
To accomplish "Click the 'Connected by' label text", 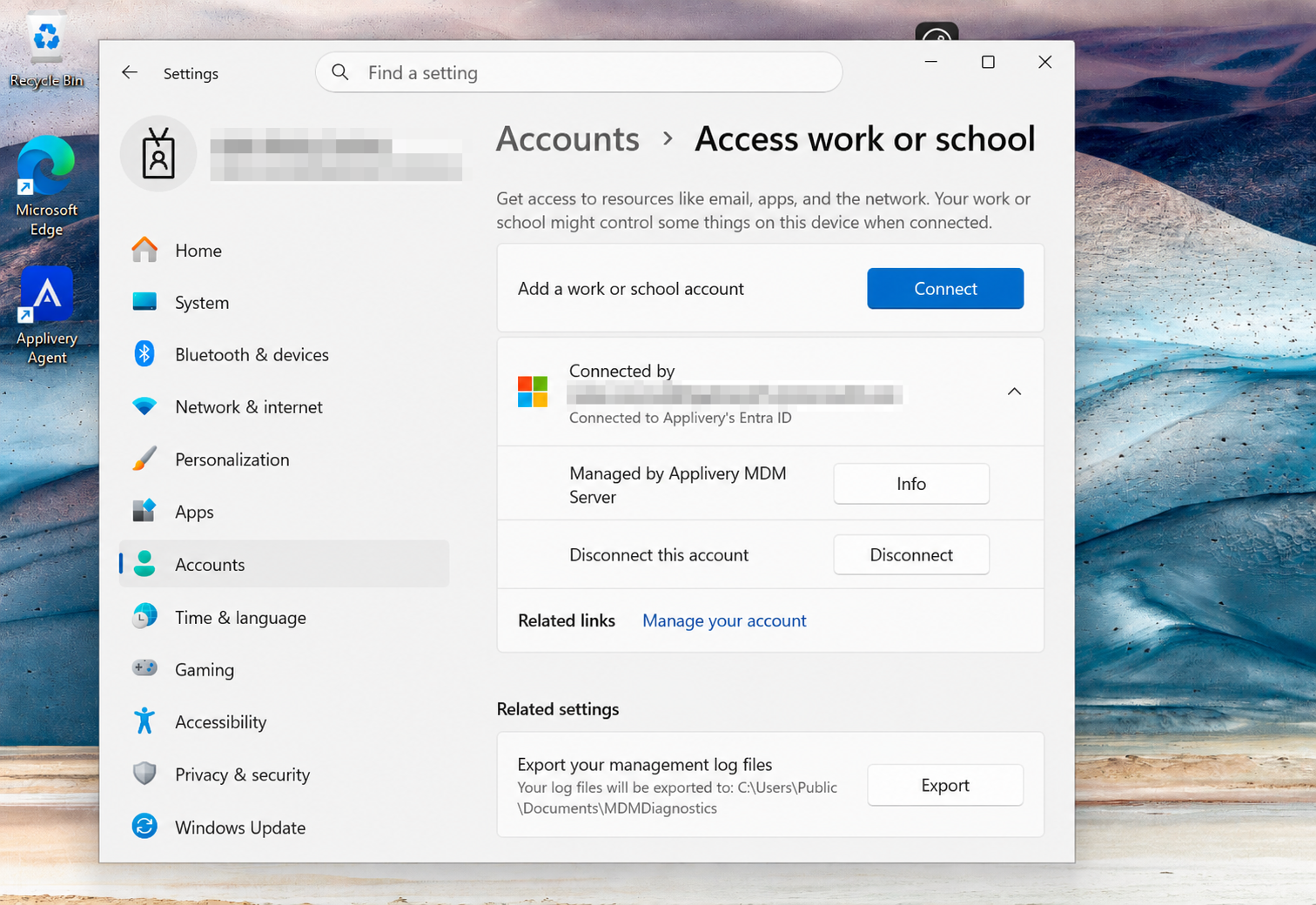I will 622,371.
